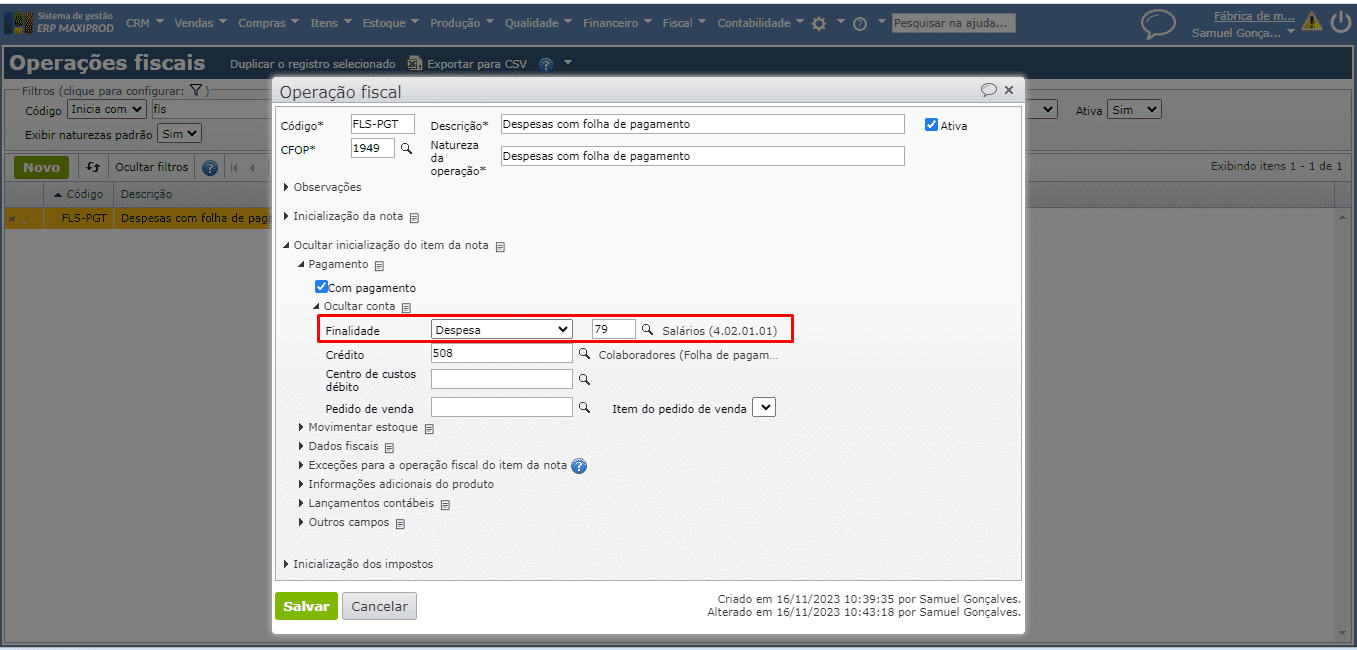This screenshot has width=1357, height=650.
Task: Open the Estoque menu
Action: pos(390,22)
